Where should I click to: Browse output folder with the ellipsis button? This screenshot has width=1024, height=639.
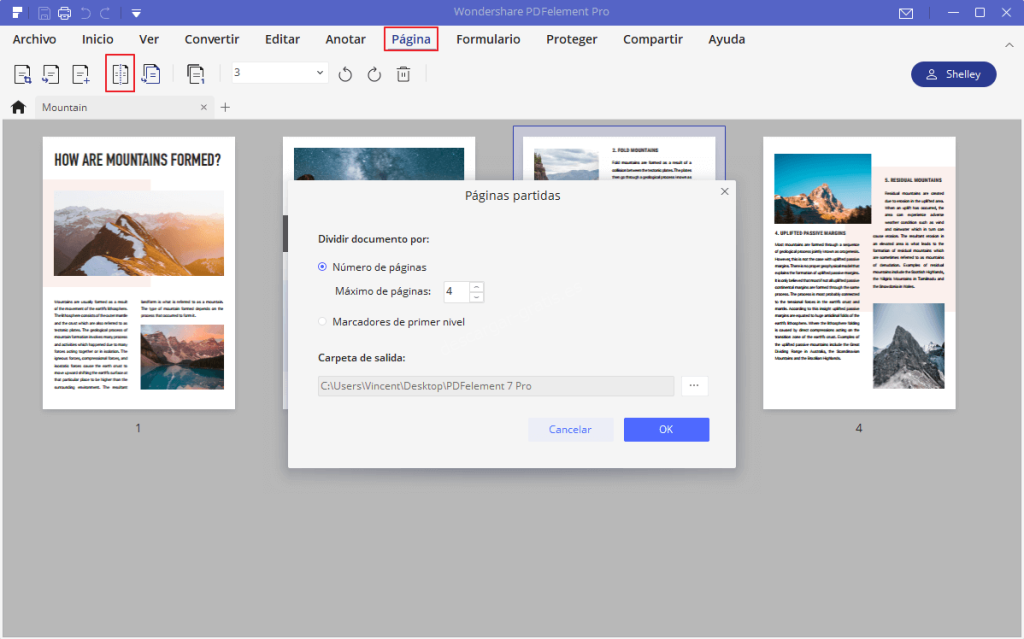[x=694, y=386]
